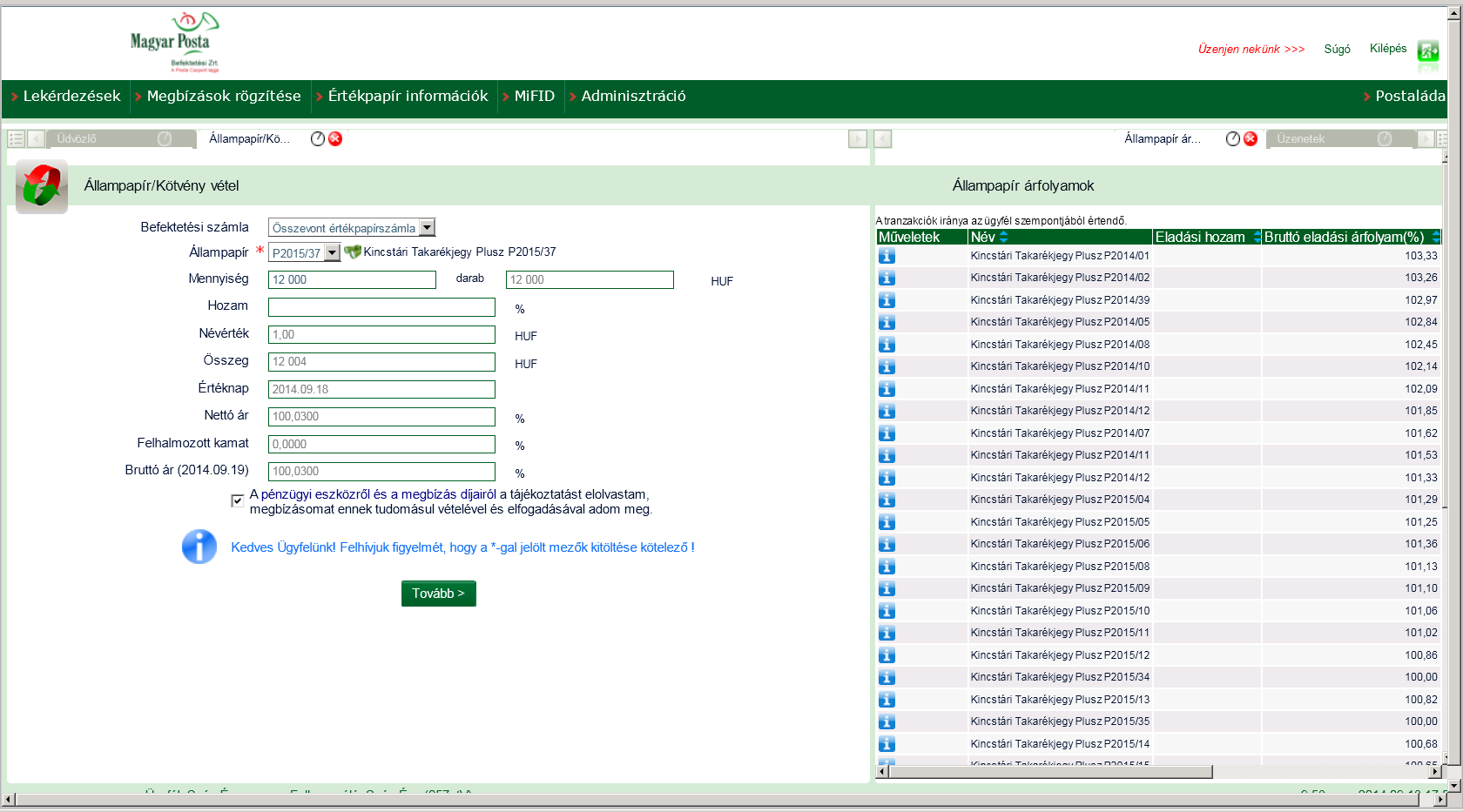
Task: Click the Állampapír/Kötvény vétel arrow logo icon
Action: [x=42, y=186]
